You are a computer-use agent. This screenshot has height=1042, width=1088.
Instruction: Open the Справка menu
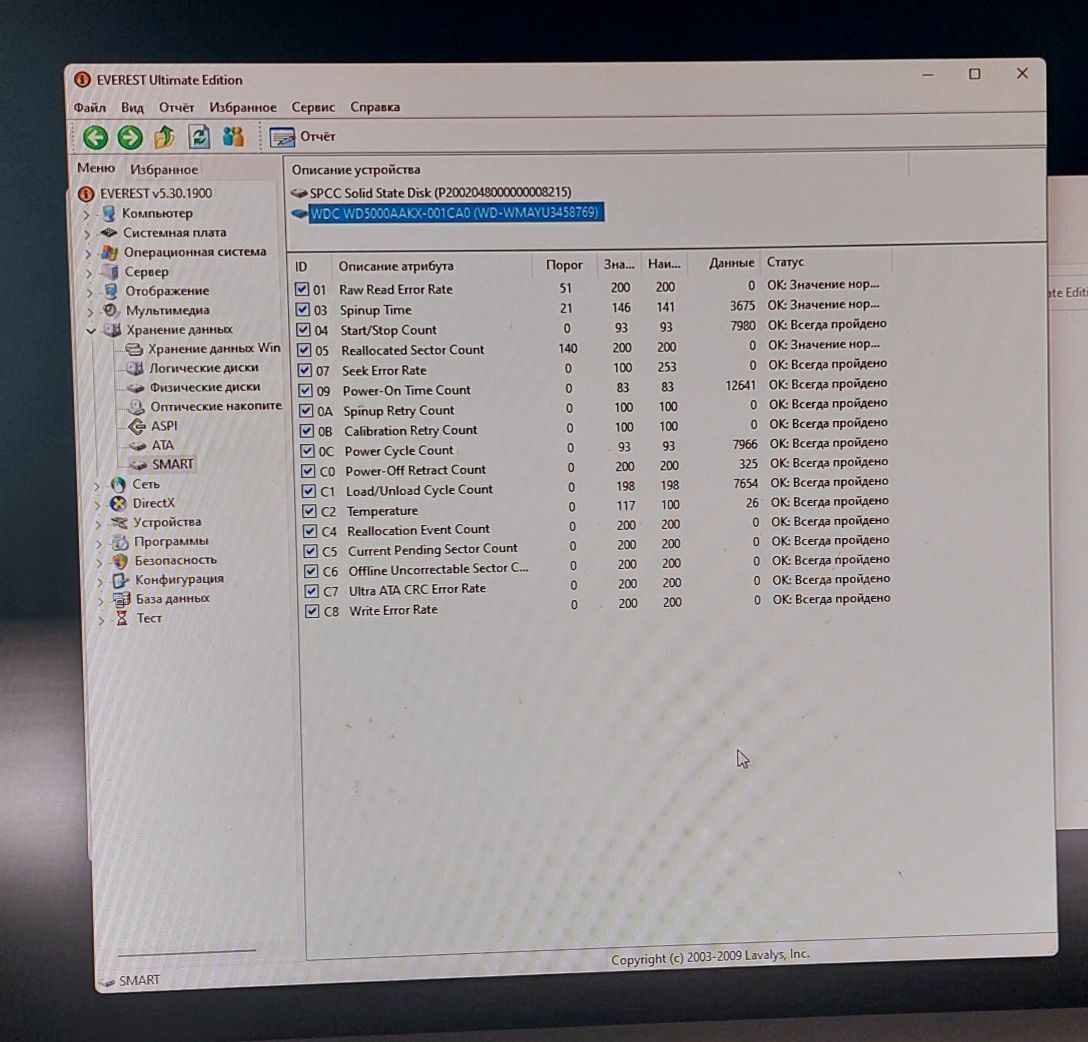(375, 108)
